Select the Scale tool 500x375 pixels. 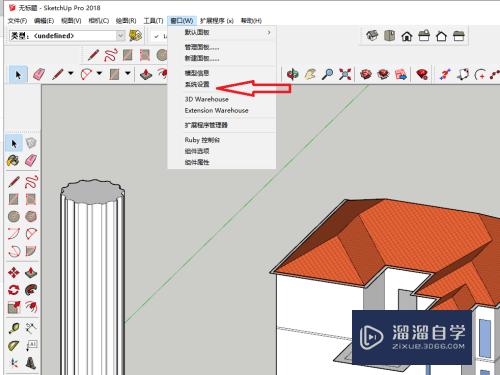13,307
